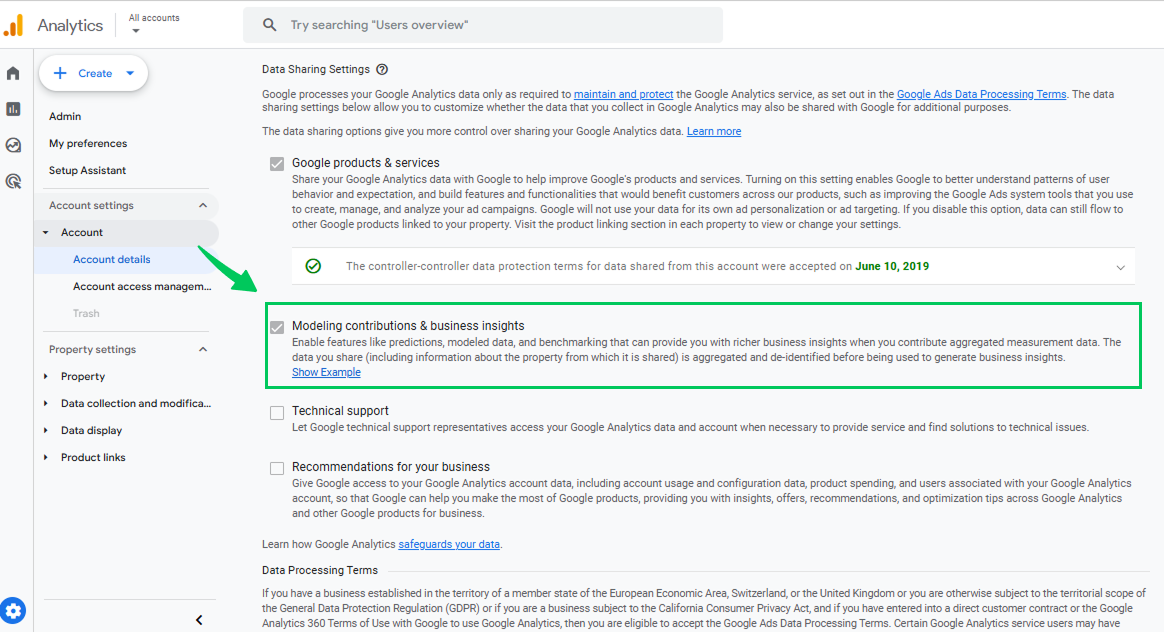
Task: Expand Data collection and modification arrow
Action: 46,403
